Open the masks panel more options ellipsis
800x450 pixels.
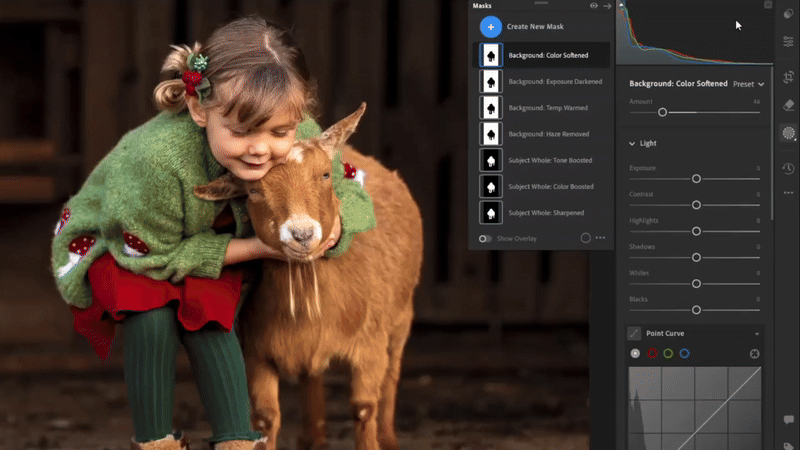601,238
